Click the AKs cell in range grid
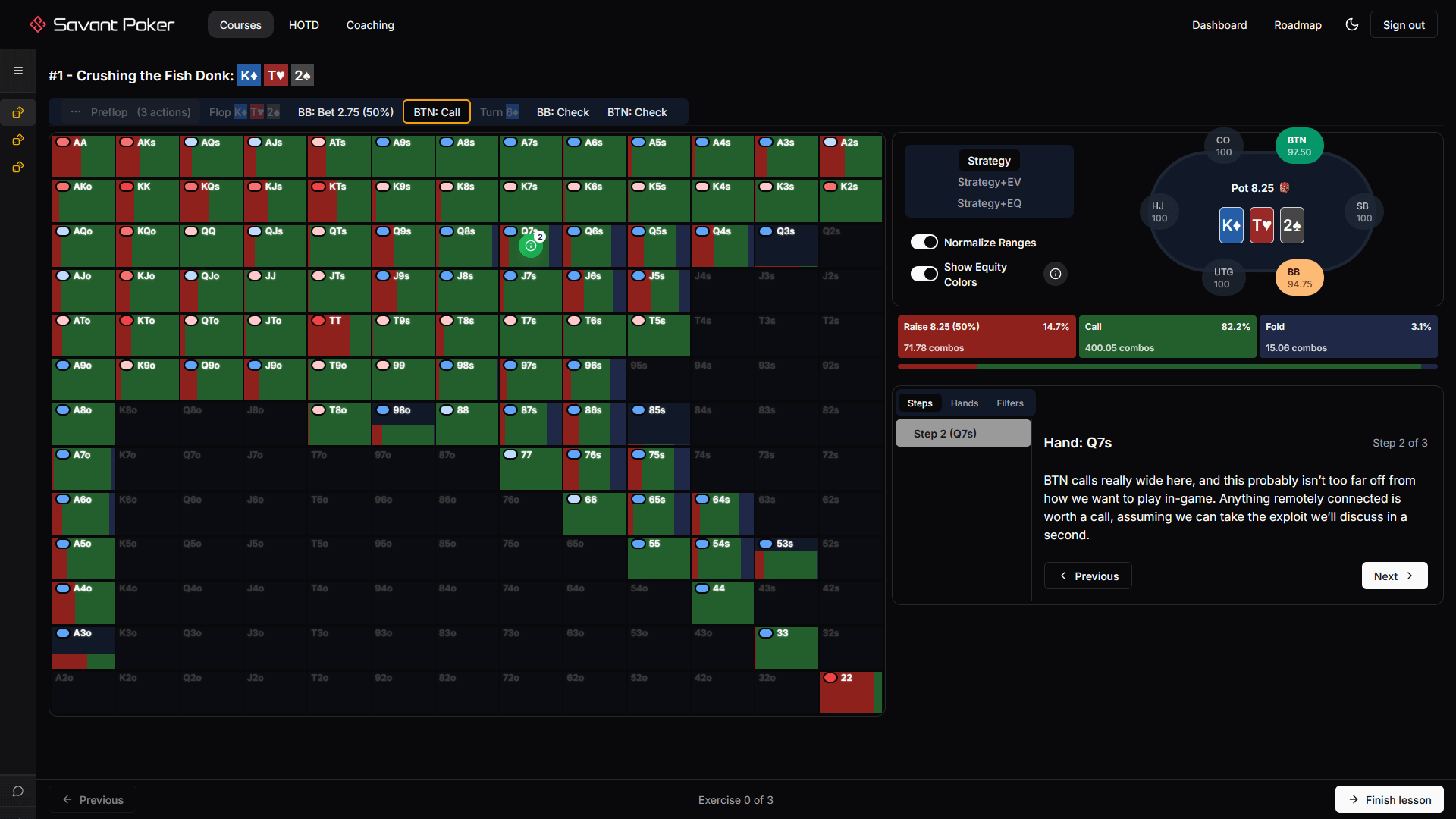The image size is (1456, 819). point(147,156)
